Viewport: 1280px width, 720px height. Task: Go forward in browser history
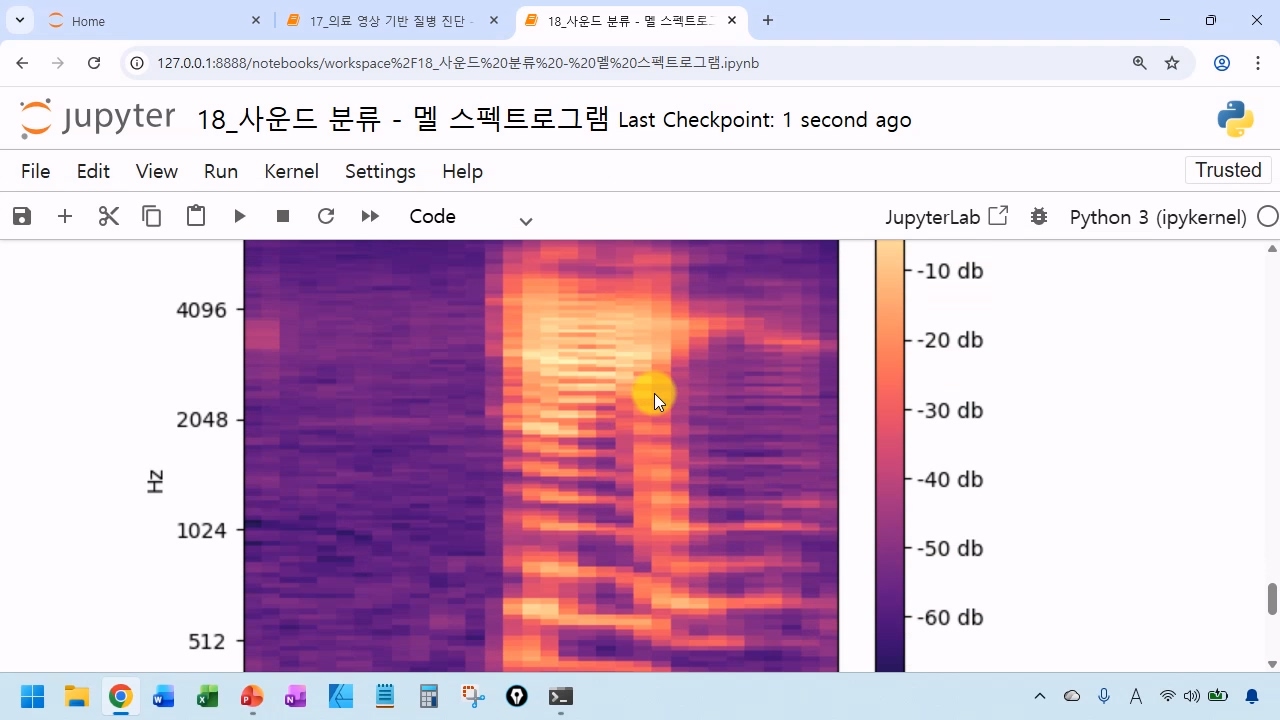(x=58, y=63)
